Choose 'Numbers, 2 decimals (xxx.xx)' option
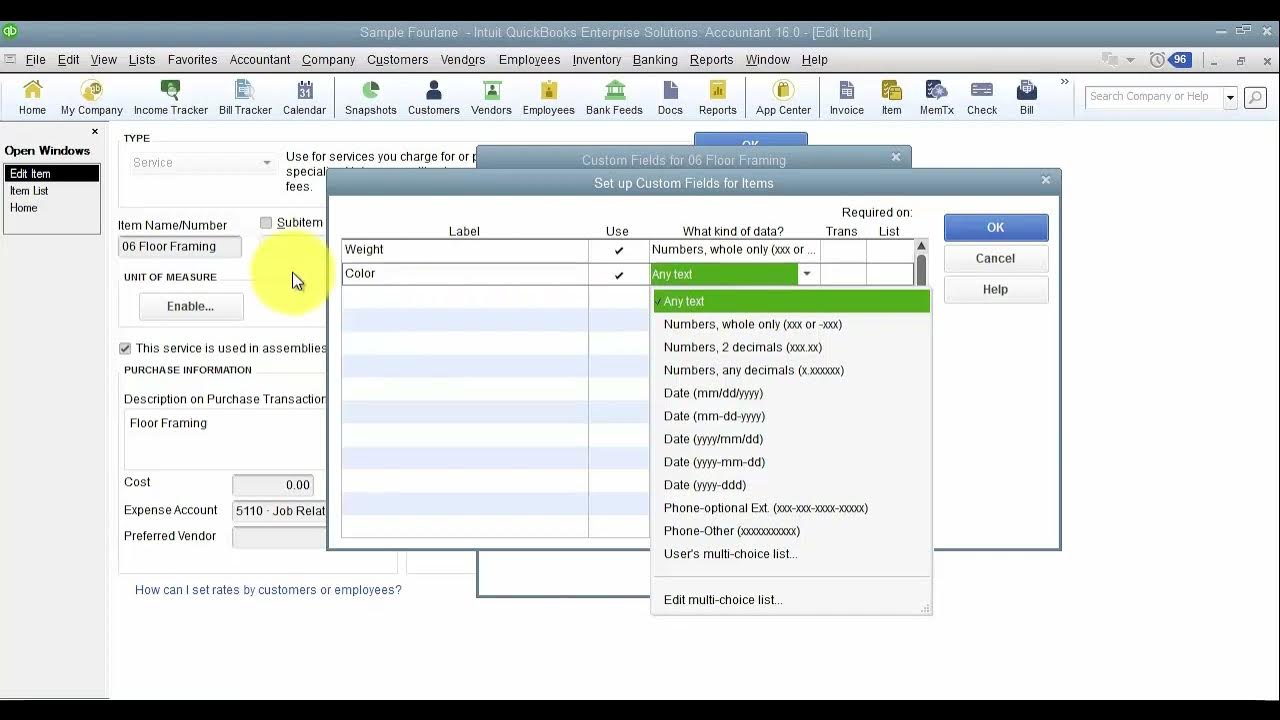Image resolution: width=1280 pixels, height=720 pixels. [791, 347]
